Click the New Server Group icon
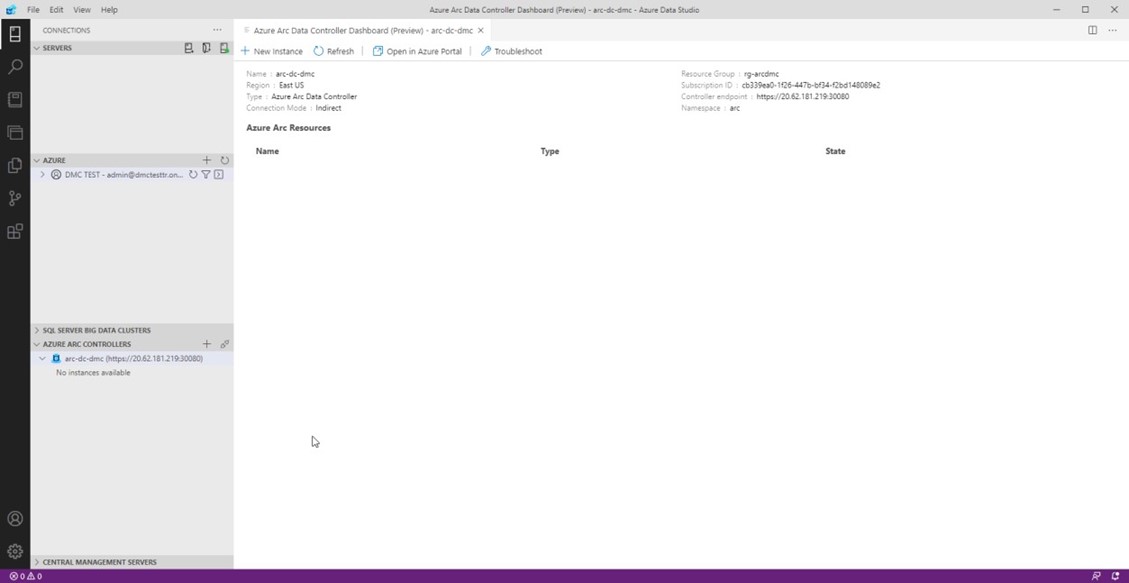 (x=206, y=48)
